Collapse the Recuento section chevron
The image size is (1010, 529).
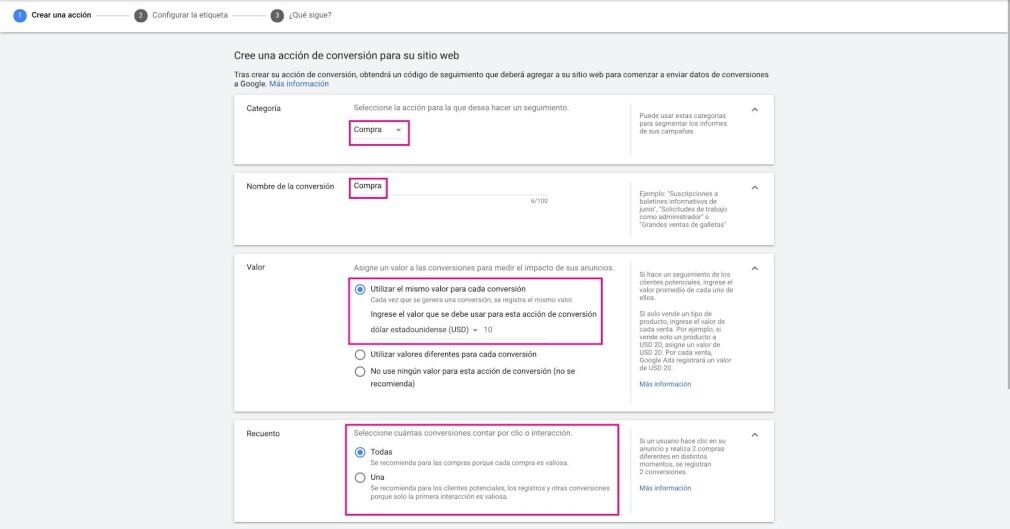755,435
